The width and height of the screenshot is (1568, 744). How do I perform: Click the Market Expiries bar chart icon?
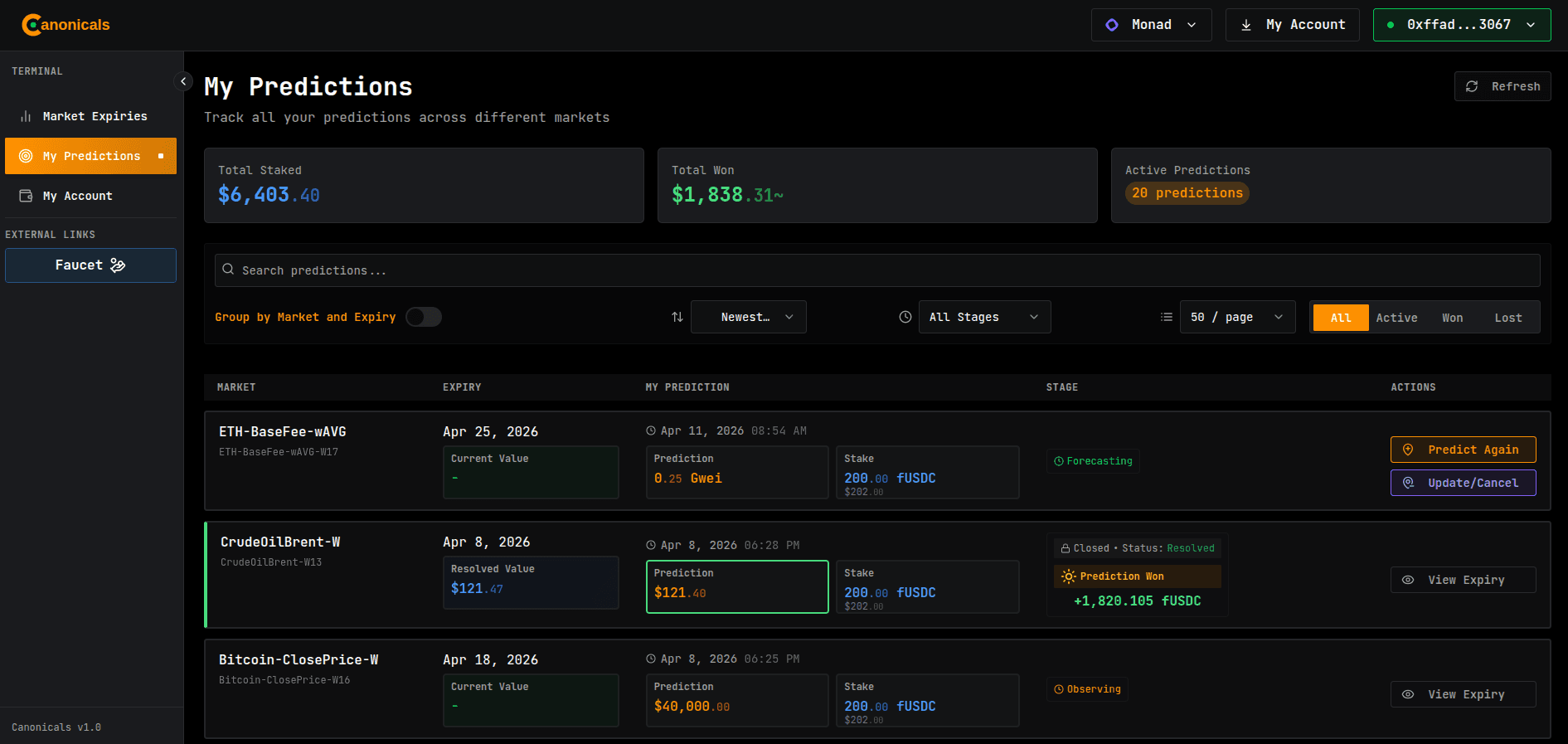coord(26,116)
